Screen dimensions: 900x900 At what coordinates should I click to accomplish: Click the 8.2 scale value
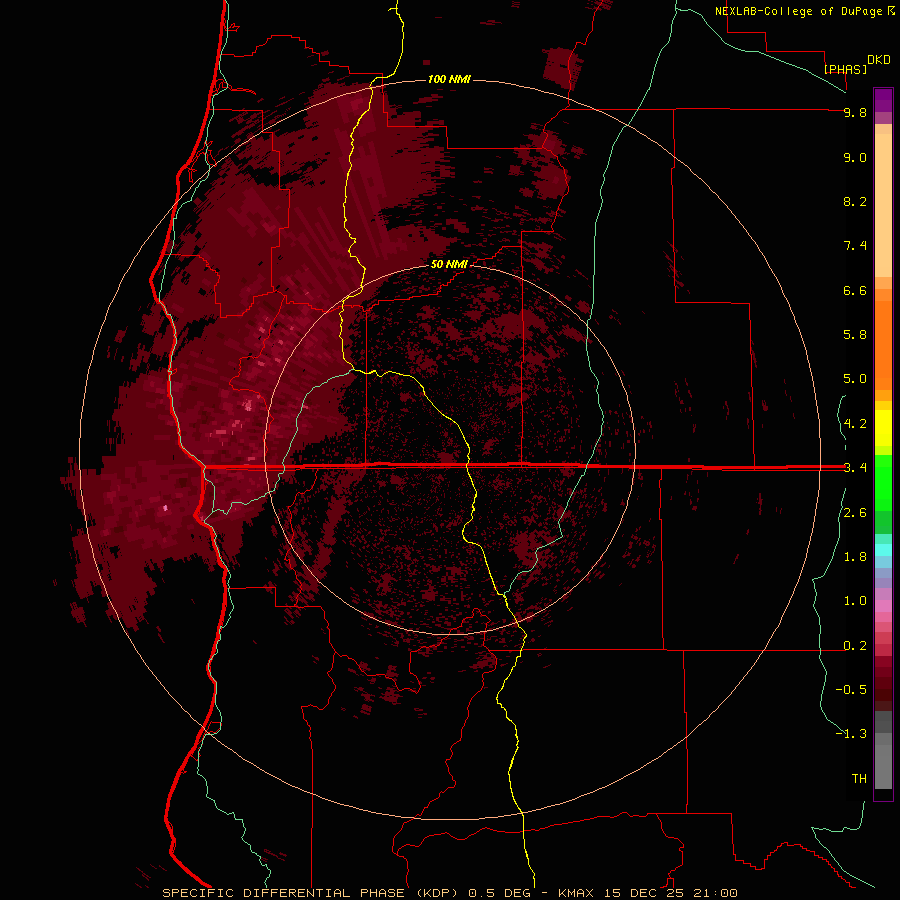click(x=855, y=201)
